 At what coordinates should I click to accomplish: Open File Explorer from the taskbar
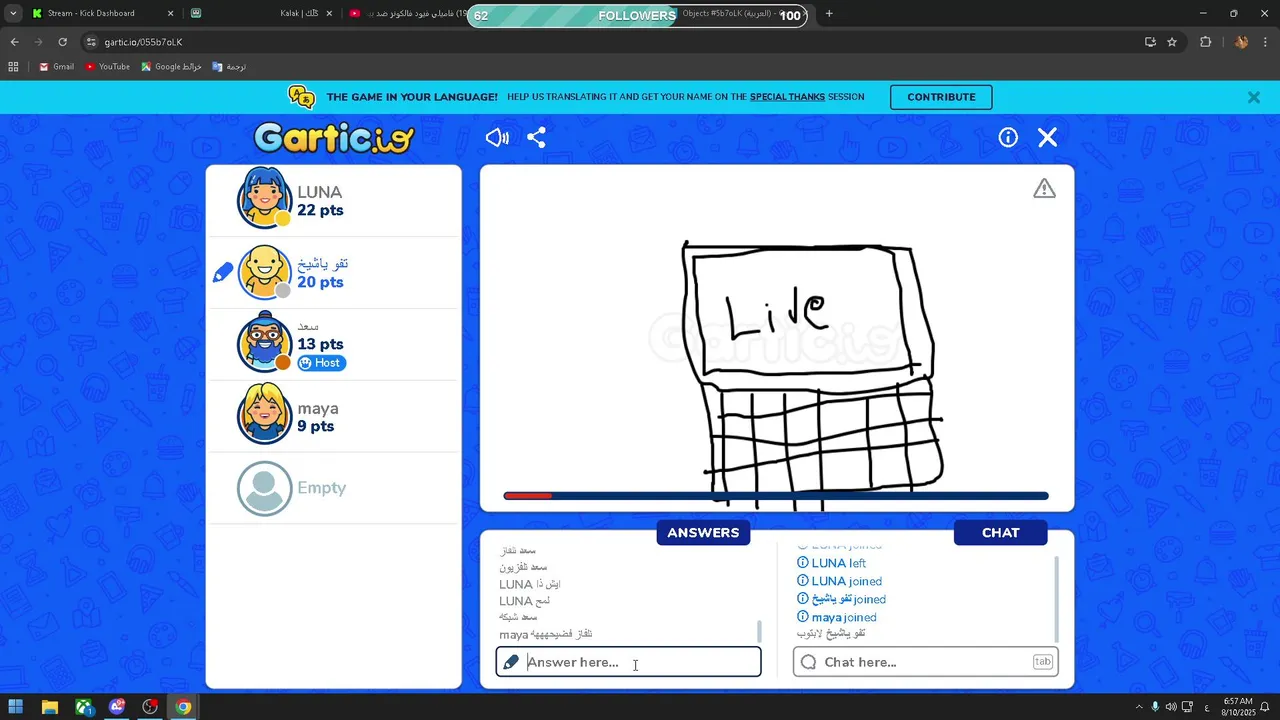[49, 707]
